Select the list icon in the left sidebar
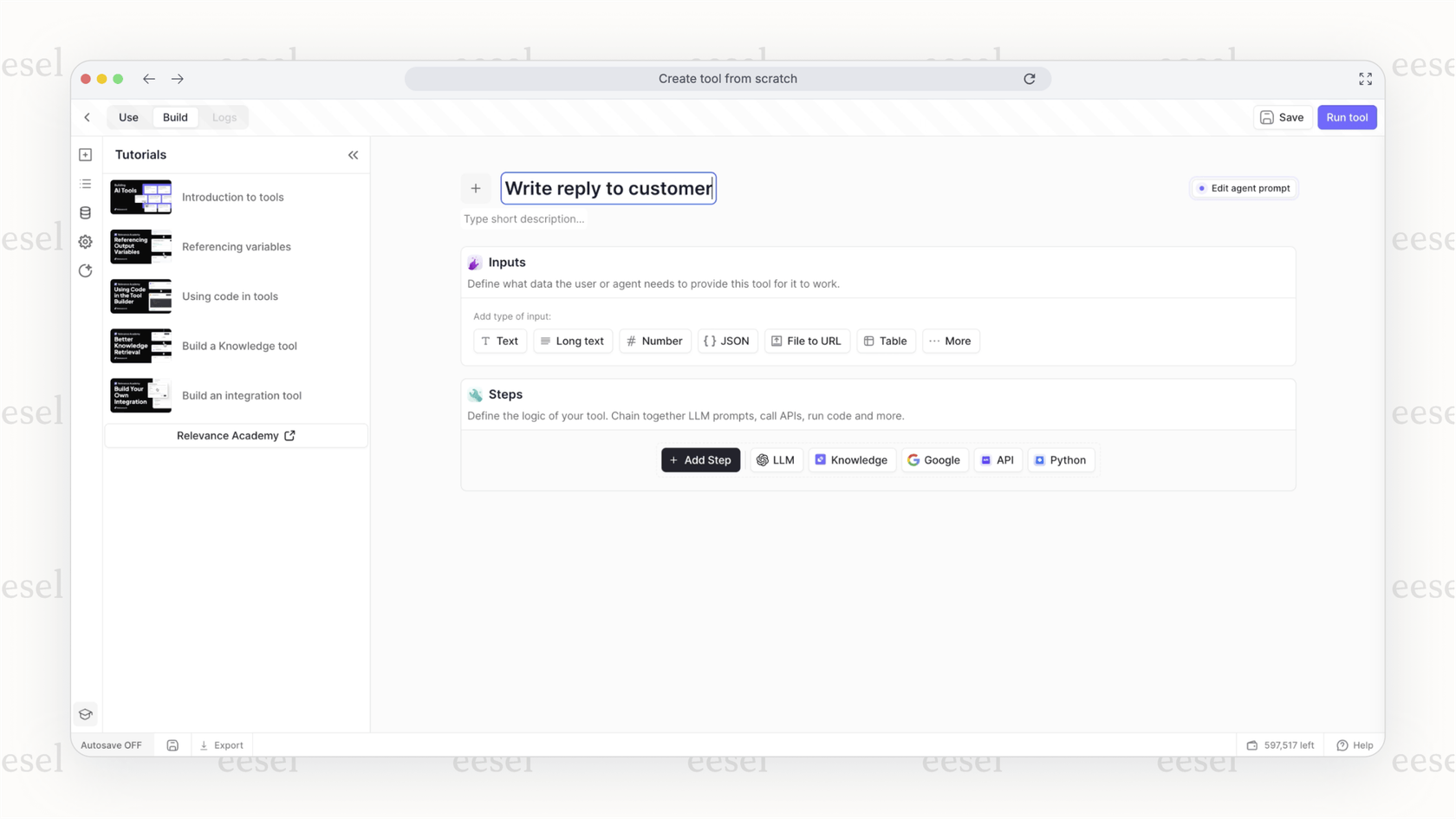1456x819 pixels. [85, 184]
